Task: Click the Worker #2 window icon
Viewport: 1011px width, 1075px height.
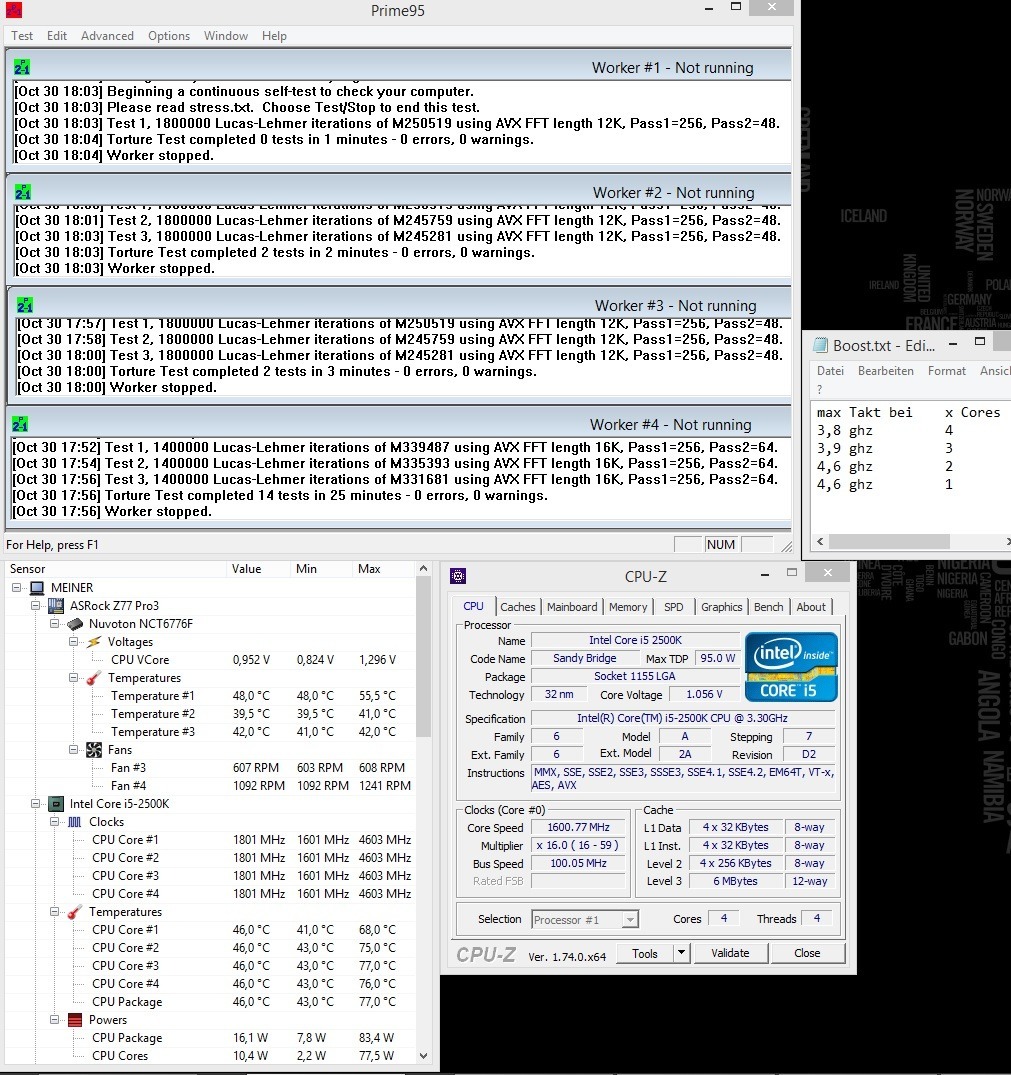Action: (23, 192)
